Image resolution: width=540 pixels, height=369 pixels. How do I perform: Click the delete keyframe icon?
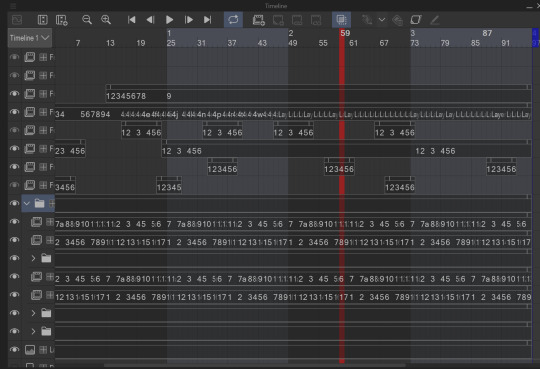click(x=397, y=20)
